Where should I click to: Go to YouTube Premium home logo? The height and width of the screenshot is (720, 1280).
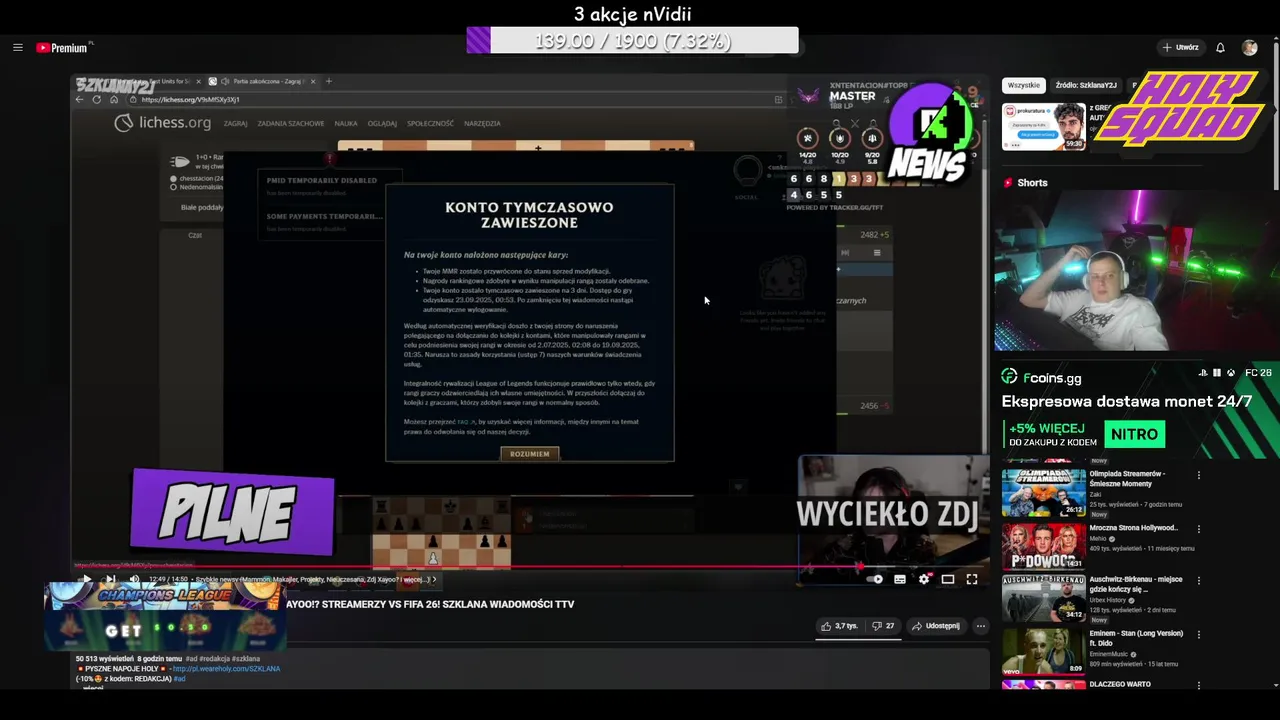tap(64, 48)
